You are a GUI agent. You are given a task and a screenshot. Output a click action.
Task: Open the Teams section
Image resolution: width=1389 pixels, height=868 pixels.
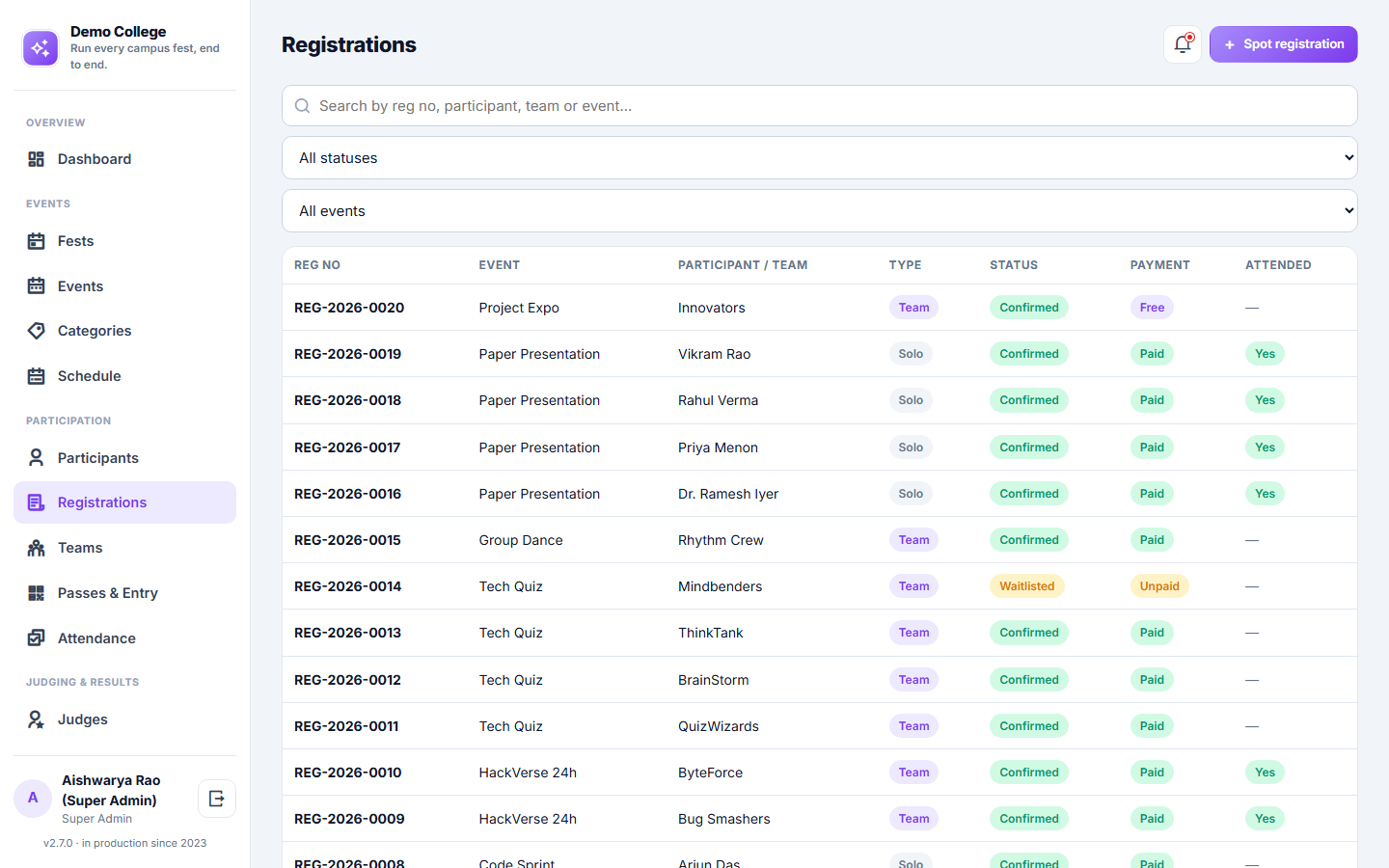[x=124, y=548]
